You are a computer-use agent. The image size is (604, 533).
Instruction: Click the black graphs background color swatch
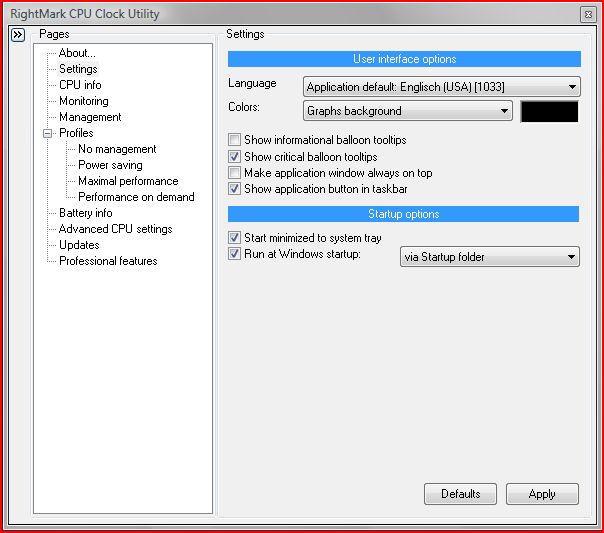click(x=549, y=111)
